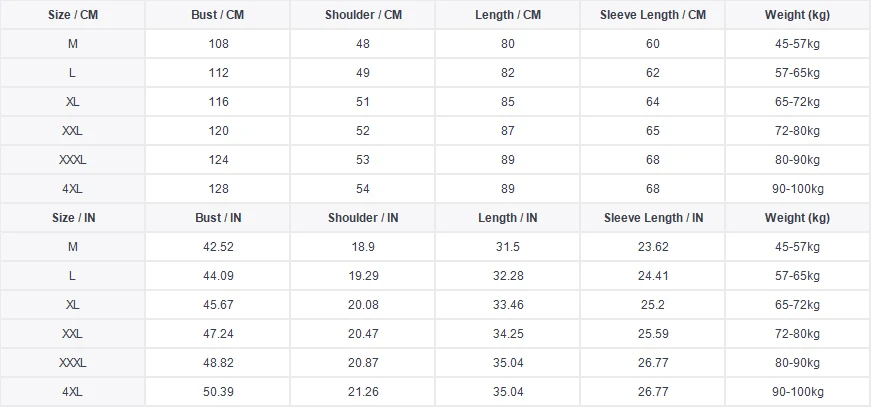
Task: Select the 4XL size in CM table
Action: click(x=72, y=189)
